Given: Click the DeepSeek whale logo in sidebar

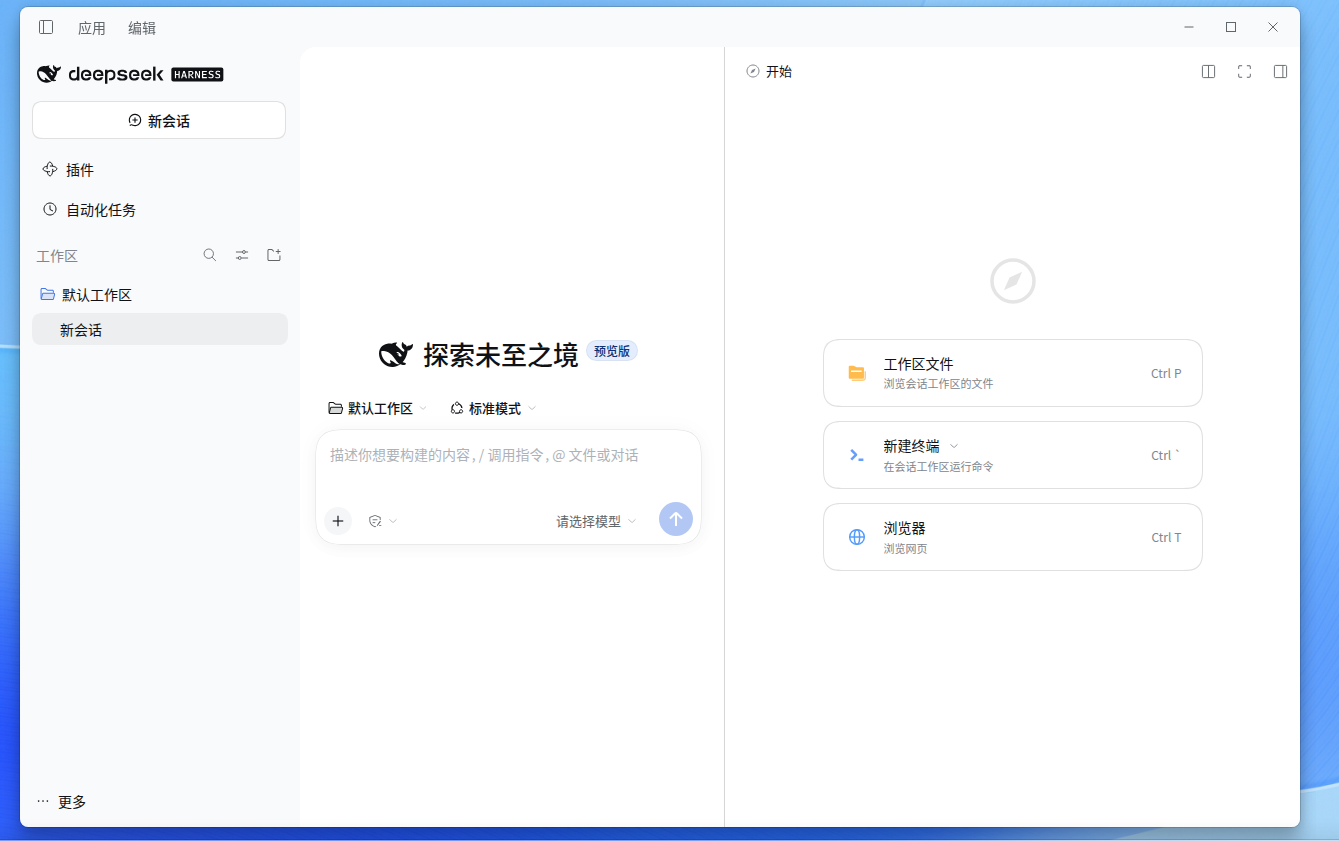Looking at the screenshot, I should pyautogui.click(x=49, y=74).
